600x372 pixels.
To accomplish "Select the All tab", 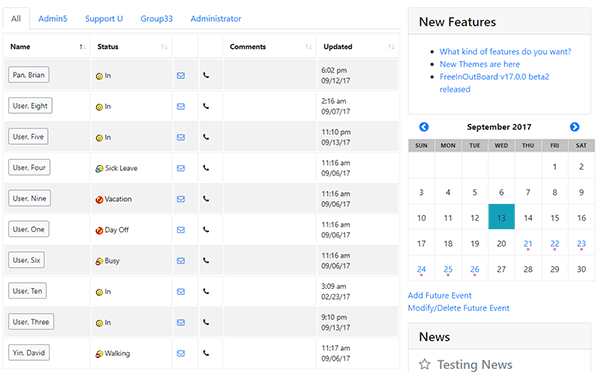I will (16, 18).
